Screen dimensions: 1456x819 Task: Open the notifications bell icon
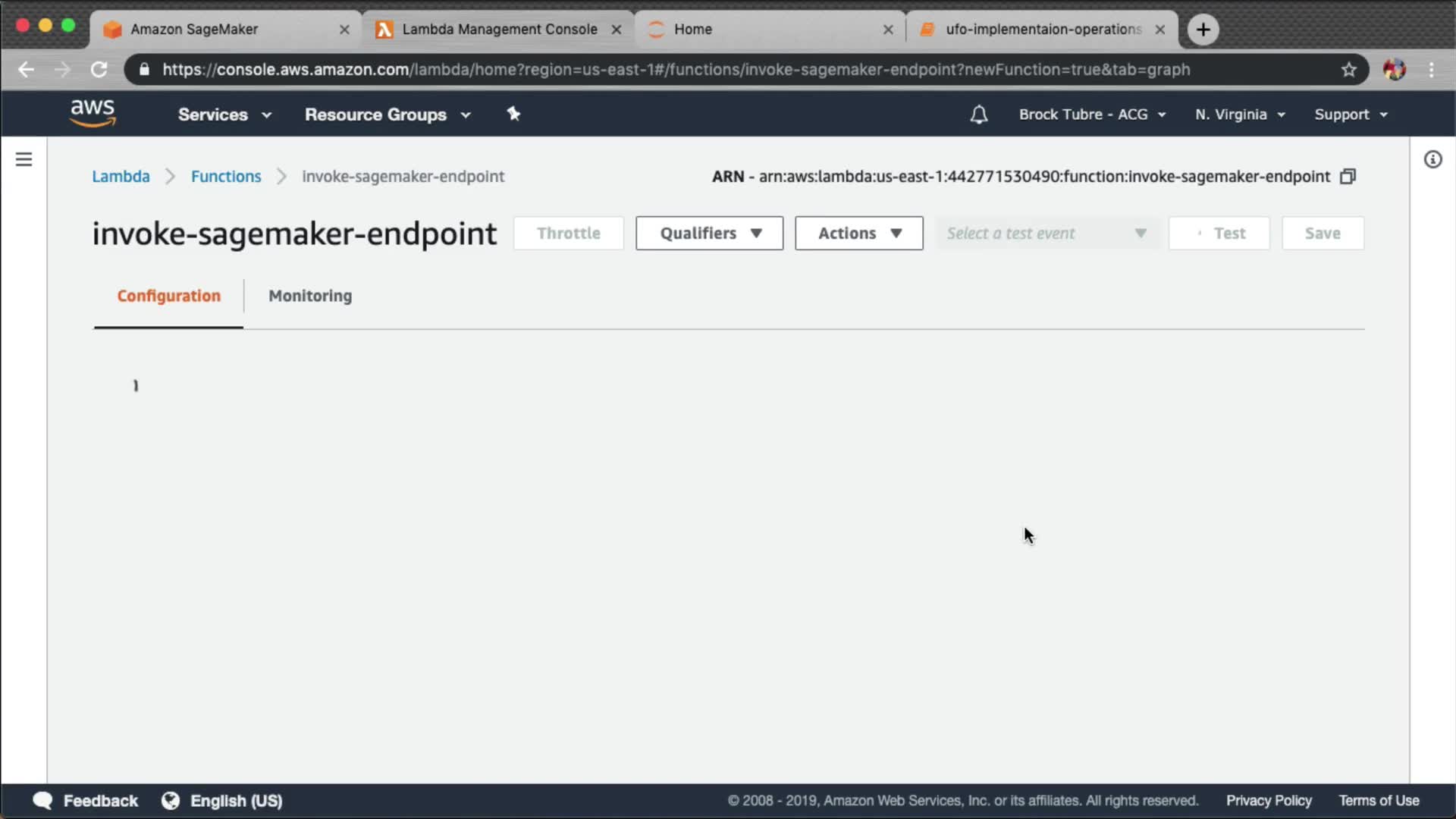coord(978,115)
